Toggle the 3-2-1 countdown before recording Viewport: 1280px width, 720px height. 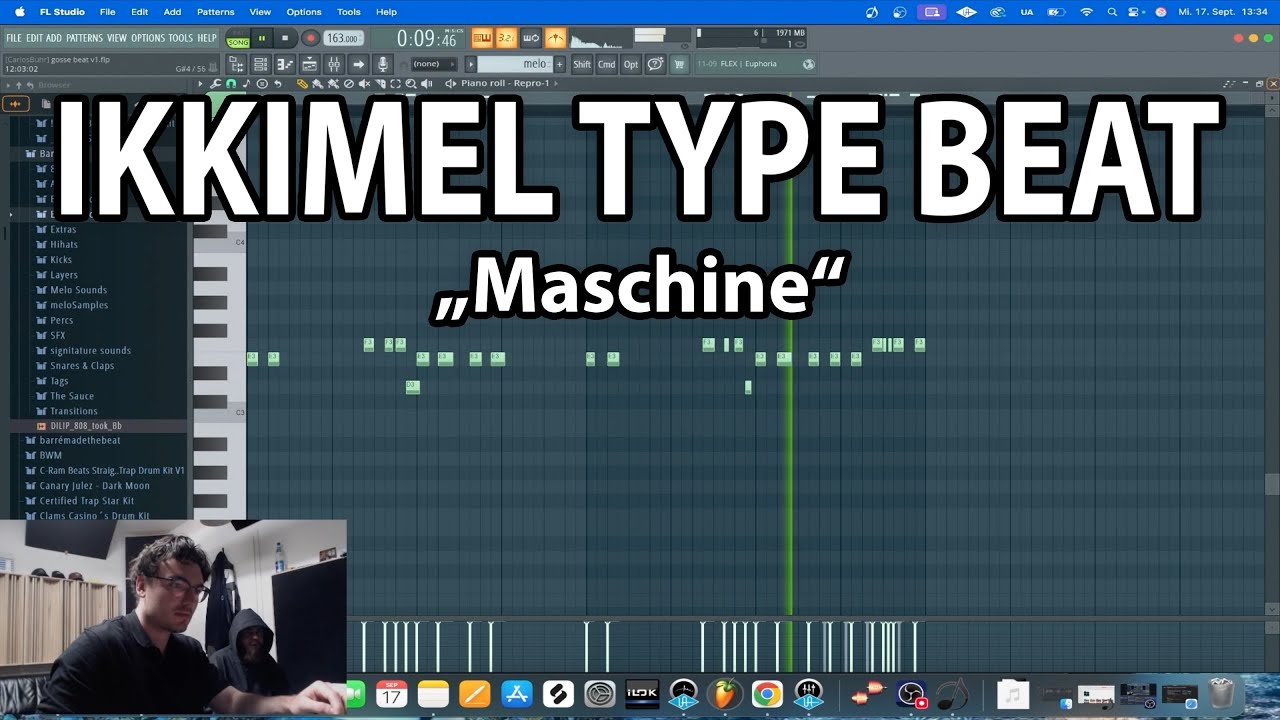(507, 38)
